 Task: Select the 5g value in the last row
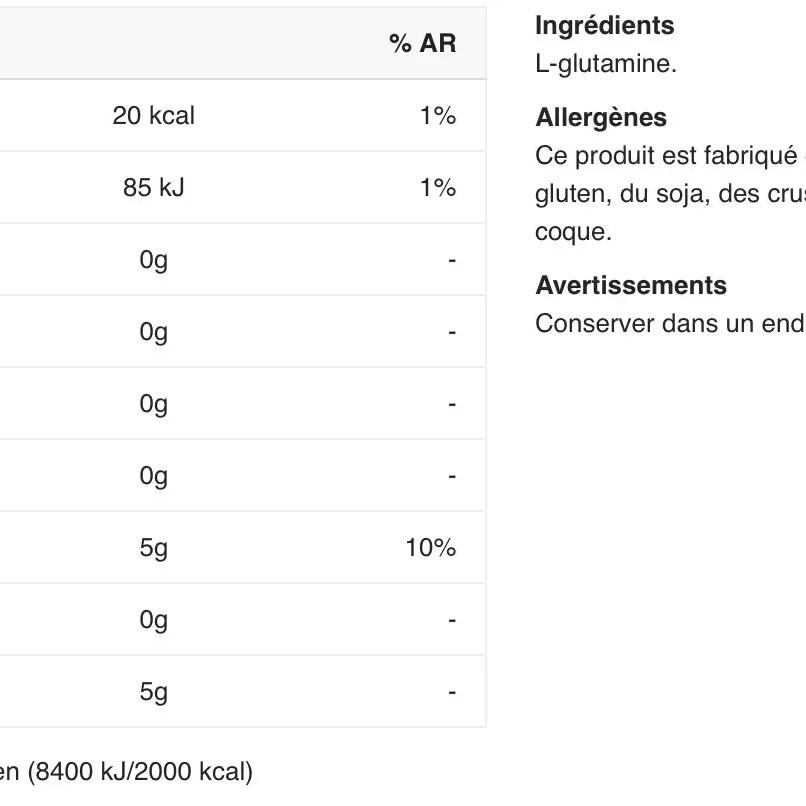point(153,692)
